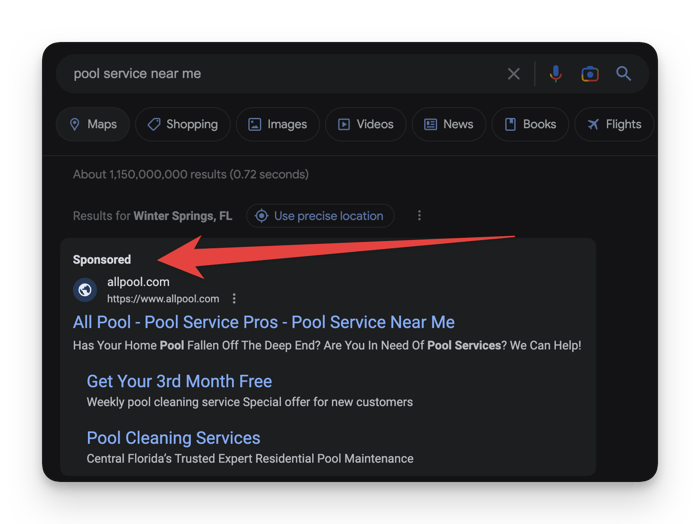Switch to the Maps filter tab
This screenshot has width=700, height=524.
pos(93,124)
